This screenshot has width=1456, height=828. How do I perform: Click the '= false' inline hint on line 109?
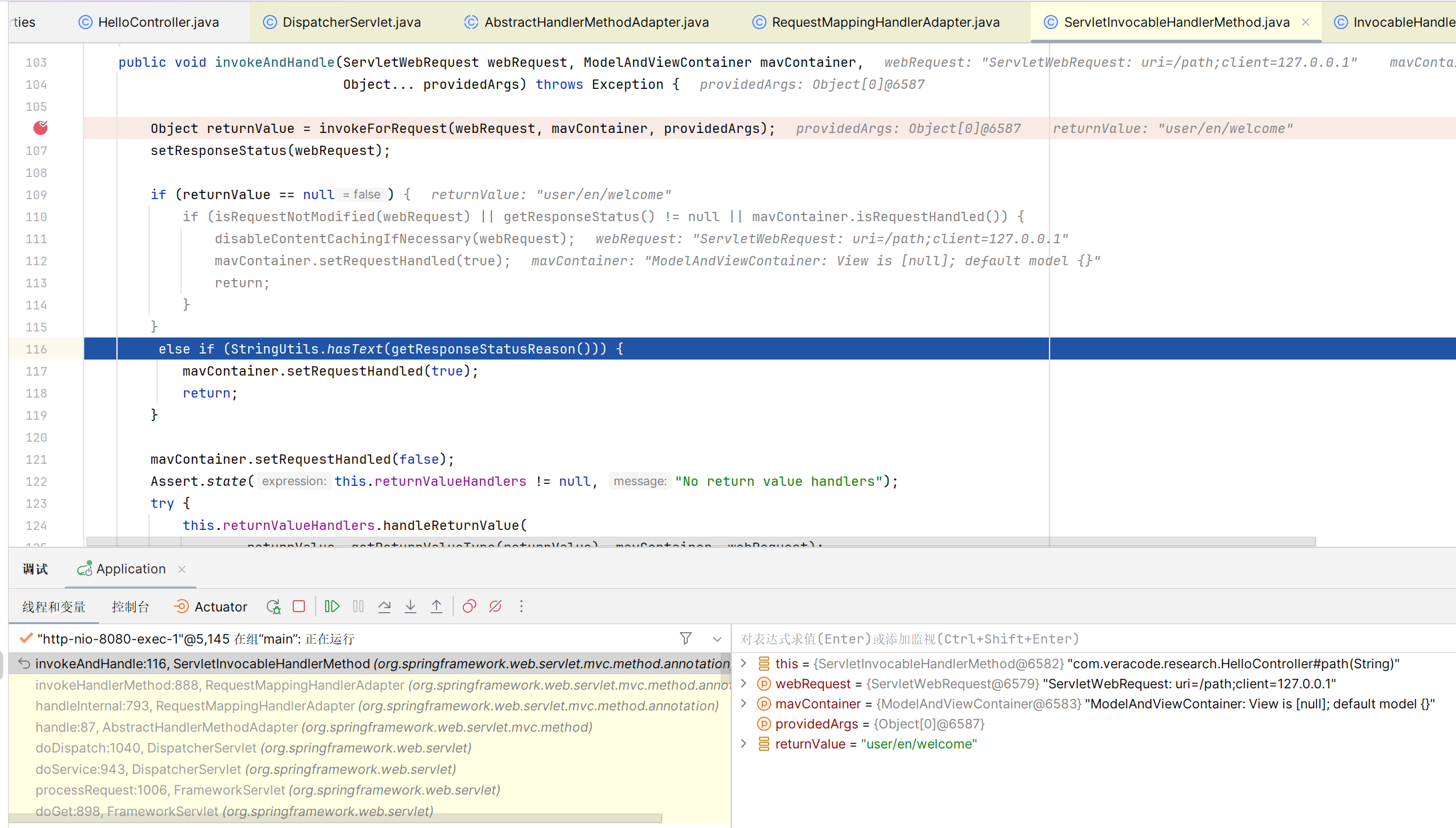(362, 194)
